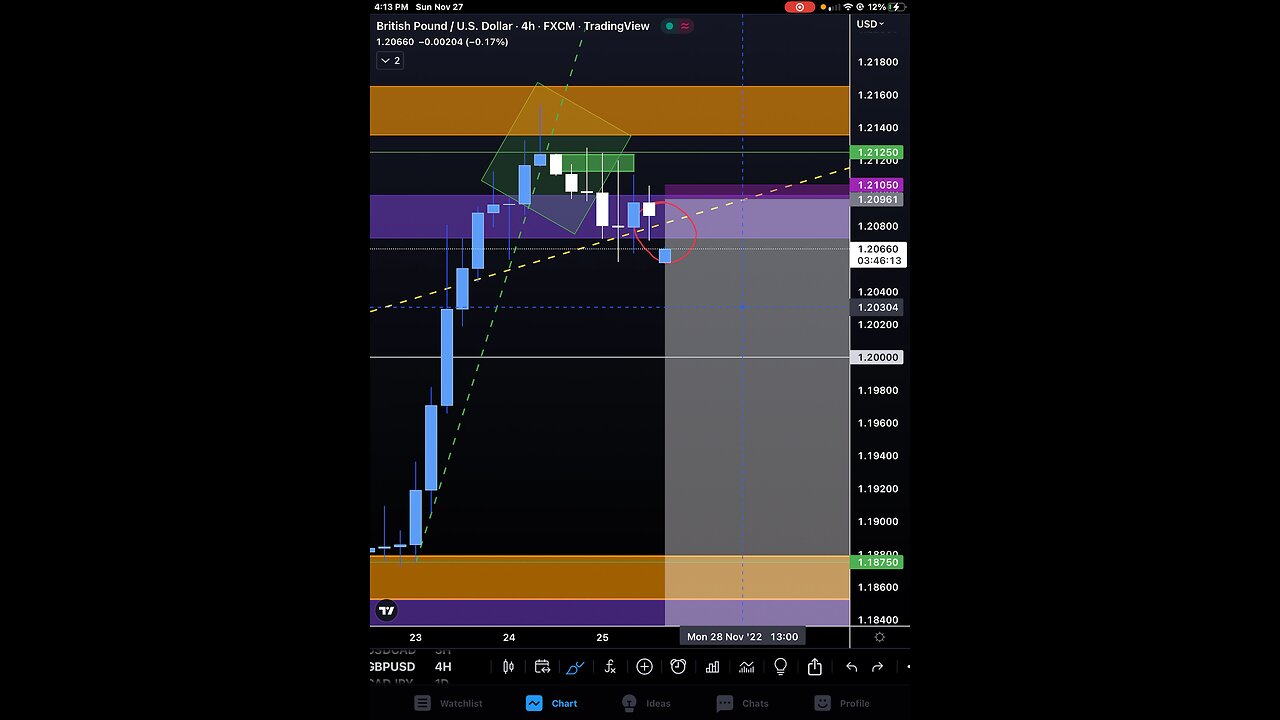Tap the battery status indicator
Image resolution: width=1280 pixels, height=720 pixels.
898,7
